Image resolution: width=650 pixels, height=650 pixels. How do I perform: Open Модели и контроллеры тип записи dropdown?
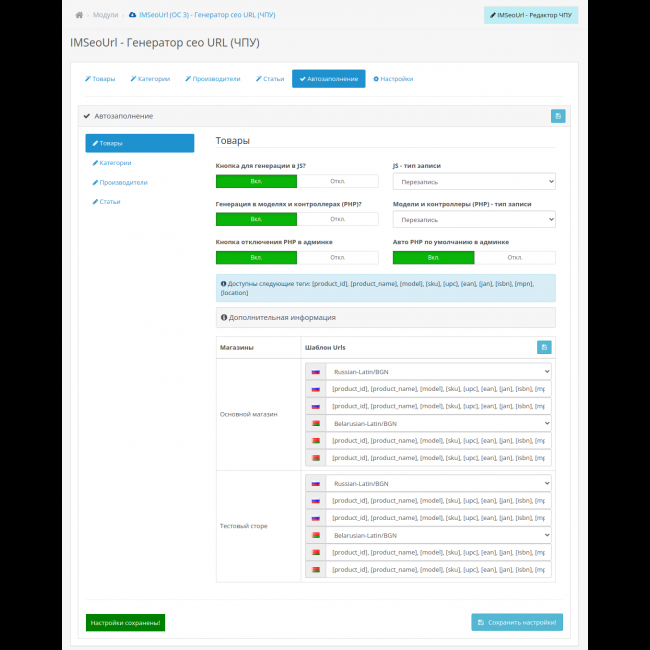(474, 219)
